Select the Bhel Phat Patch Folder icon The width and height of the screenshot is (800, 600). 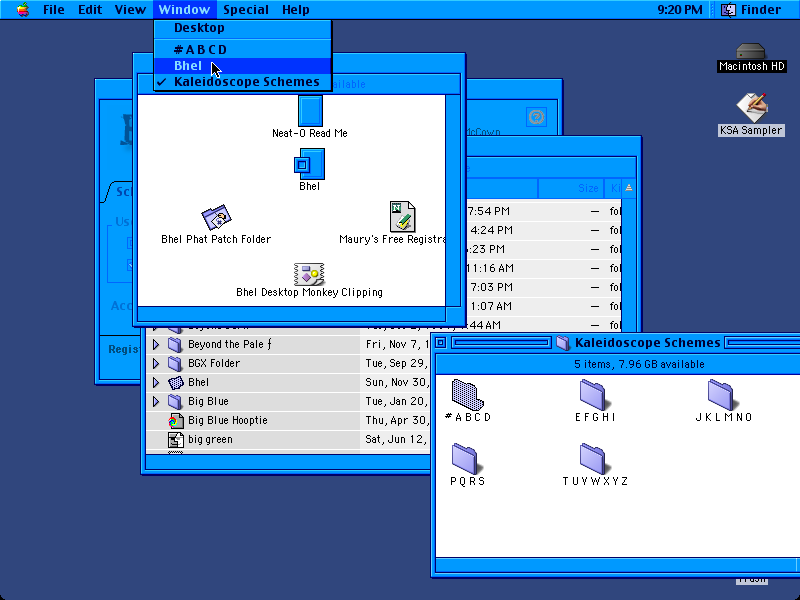pos(216,217)
